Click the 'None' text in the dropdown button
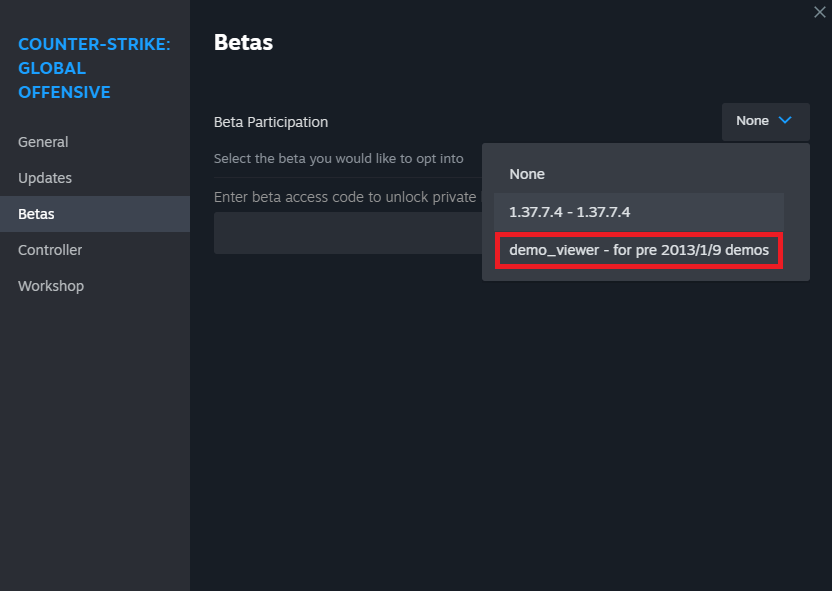This screenshot has width=832, height=591. 752,121
